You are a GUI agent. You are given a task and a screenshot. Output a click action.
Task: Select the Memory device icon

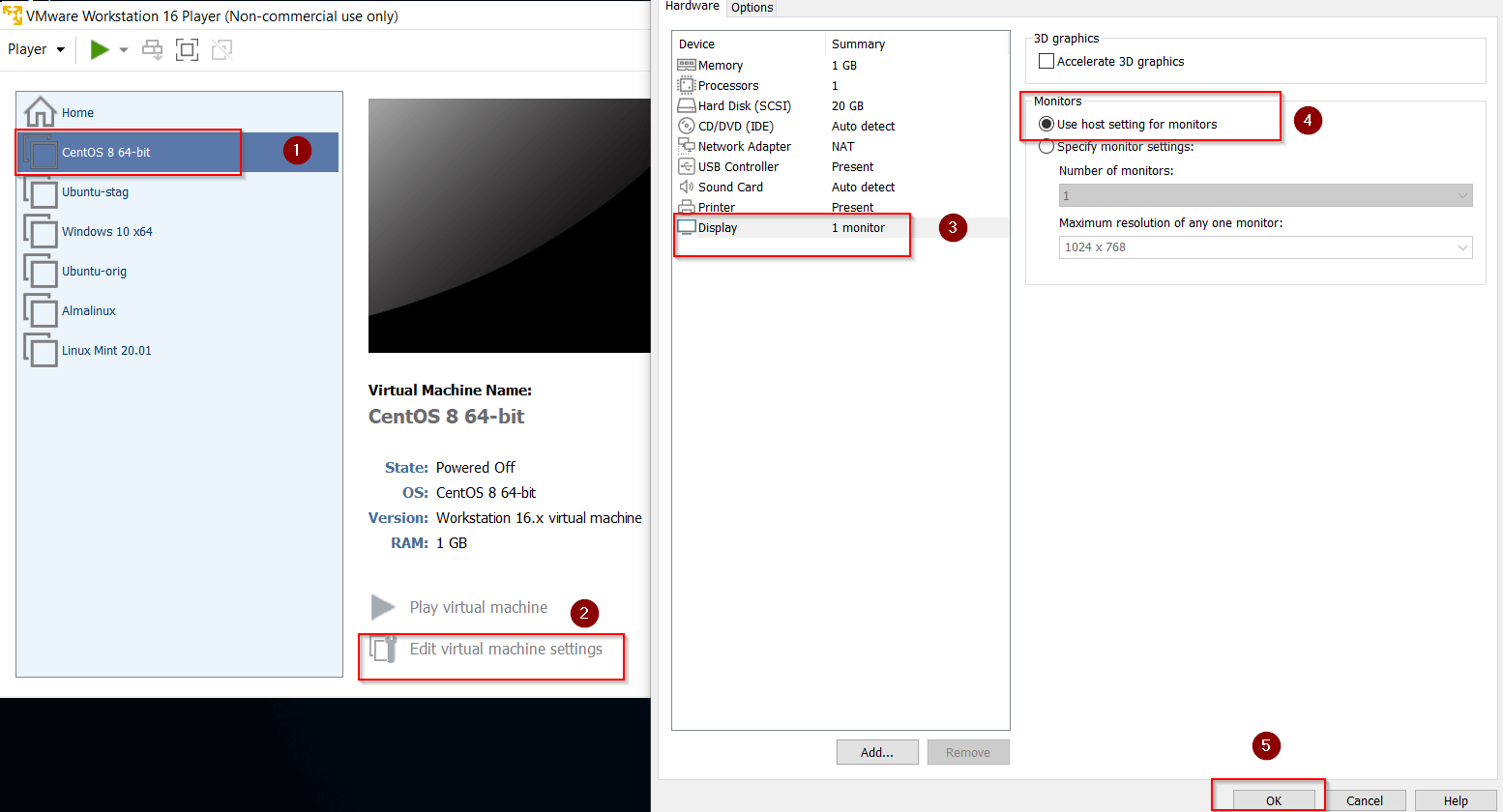click(720, 65)
